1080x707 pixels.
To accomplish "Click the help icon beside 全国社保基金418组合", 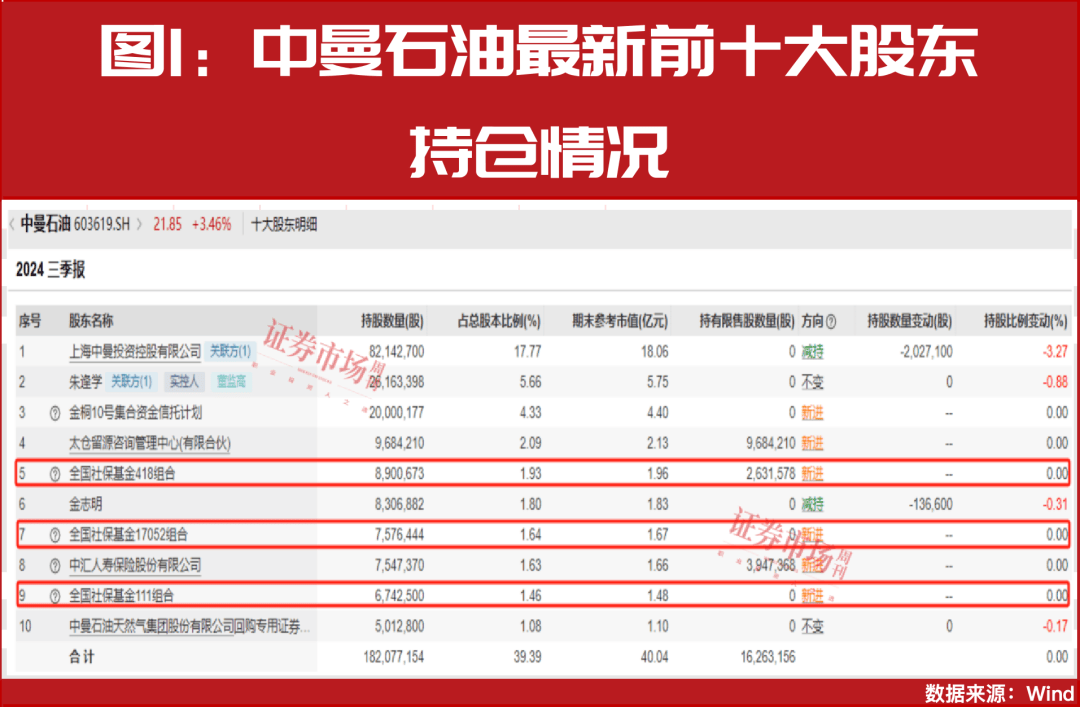I will tap(53, 474).
